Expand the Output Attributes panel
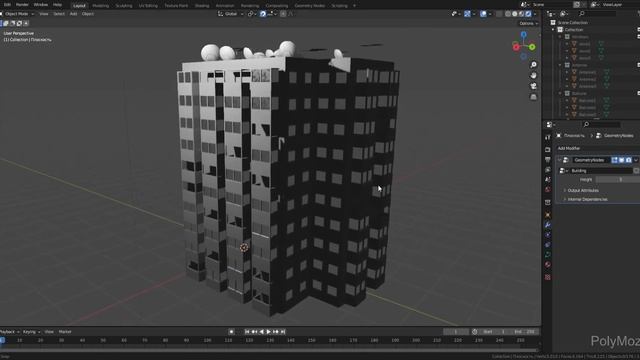The width and height of the screenshot is (640, 360). (x=583, y=191)
